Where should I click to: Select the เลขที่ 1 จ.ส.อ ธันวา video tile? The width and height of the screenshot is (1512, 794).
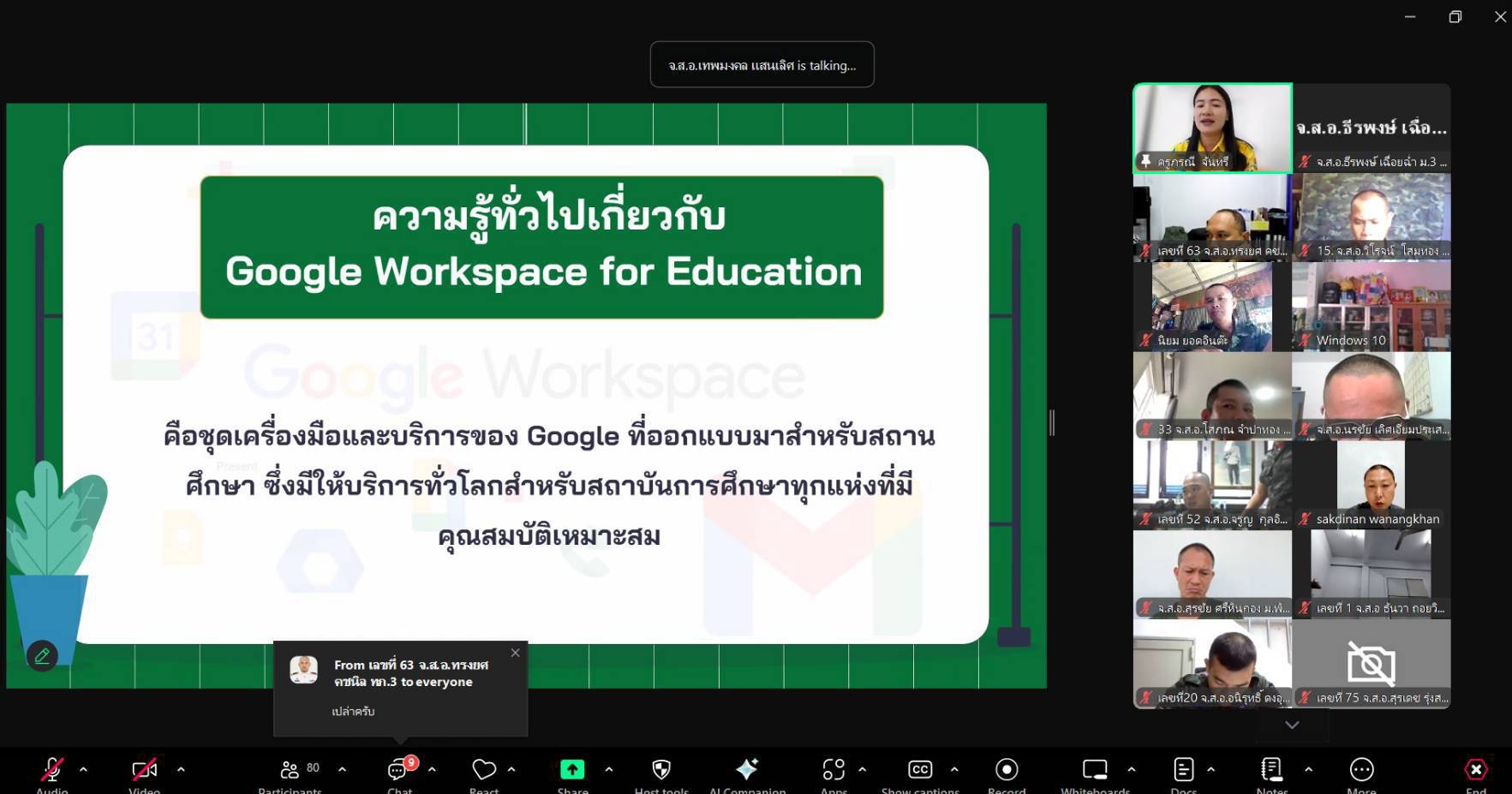1372,574
